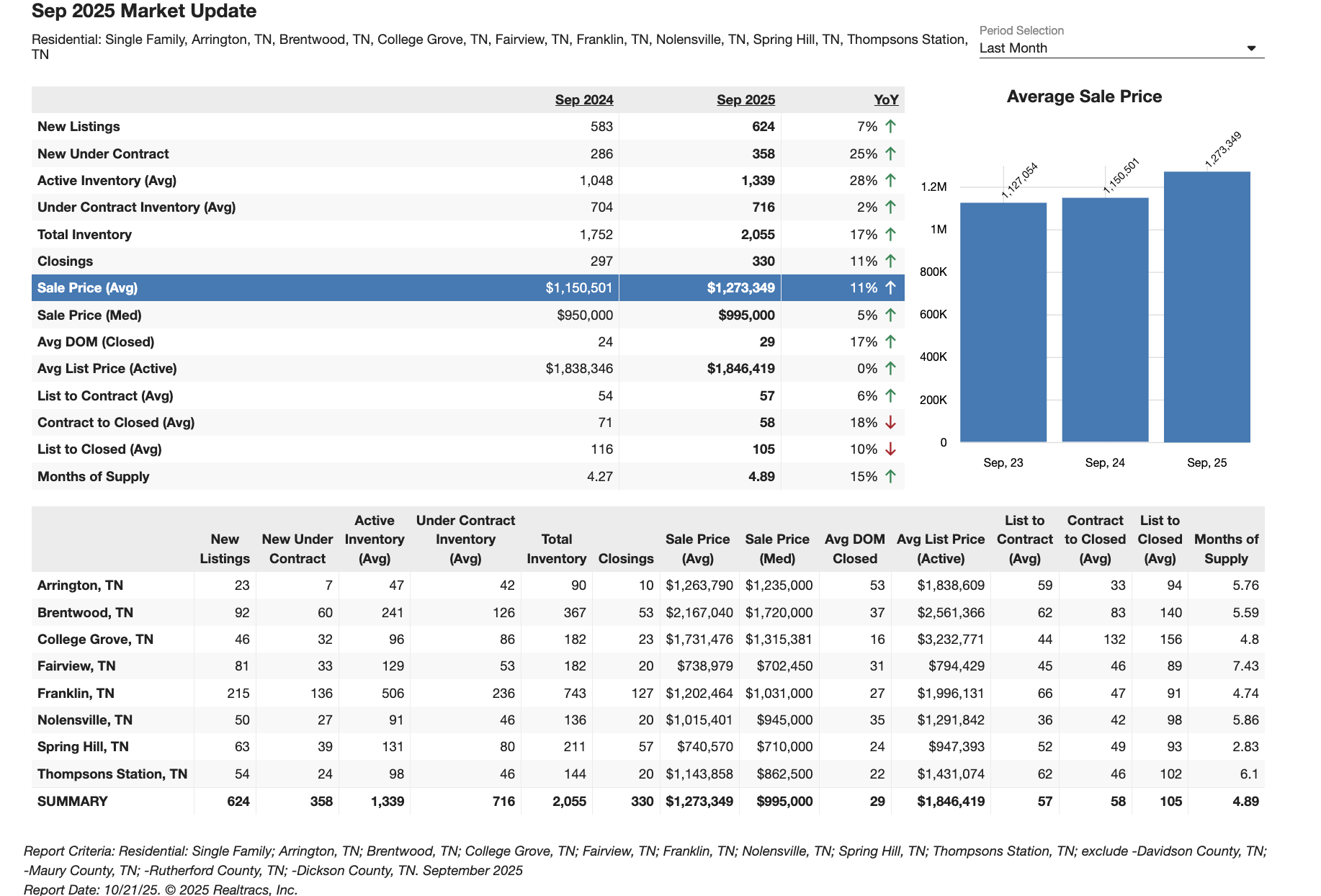The width and height of the screenshot is (1321, 896).
Task: Select the Sale Price (Med) row
Action: pyautogui.click(x=89, y=315)
